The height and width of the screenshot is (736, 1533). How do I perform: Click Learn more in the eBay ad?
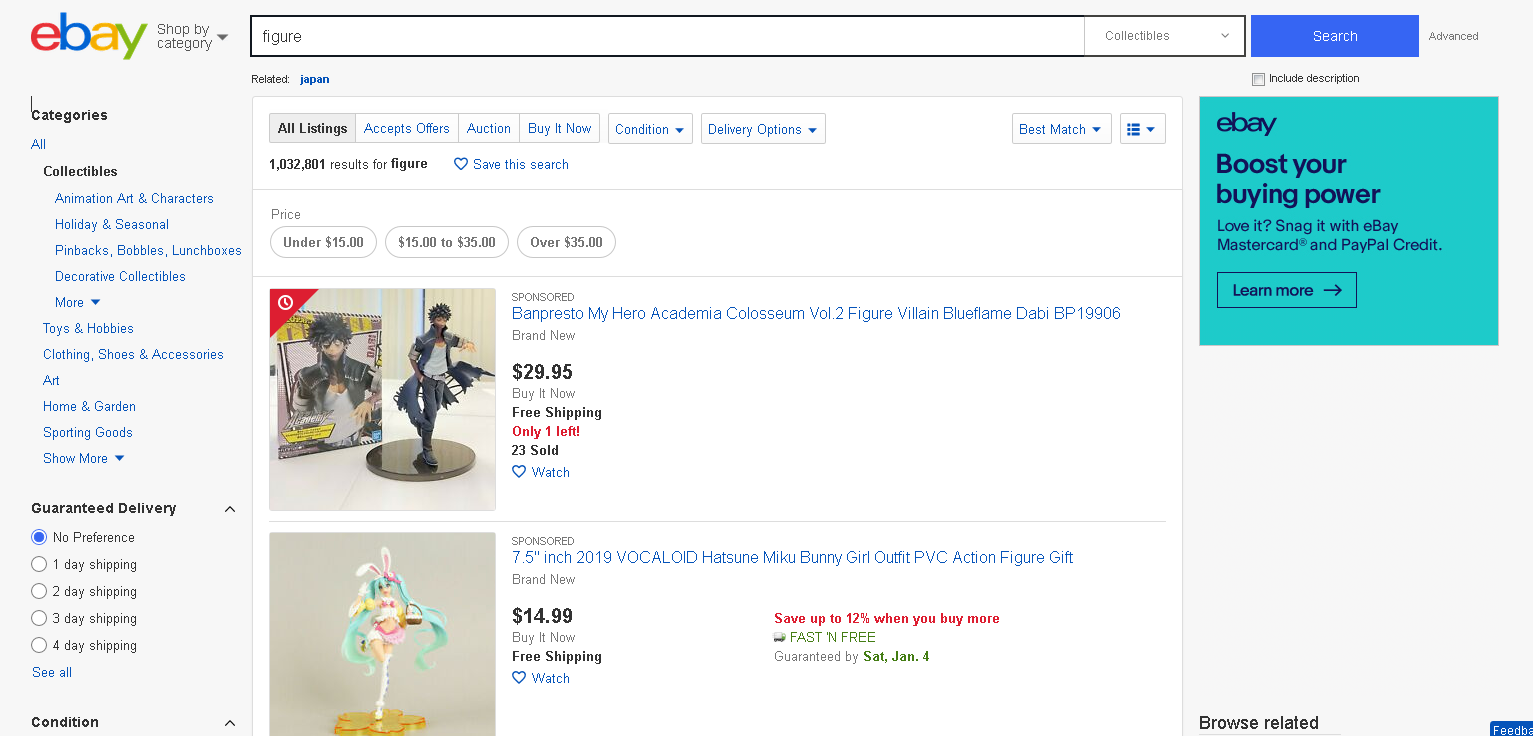point(1286,290)
